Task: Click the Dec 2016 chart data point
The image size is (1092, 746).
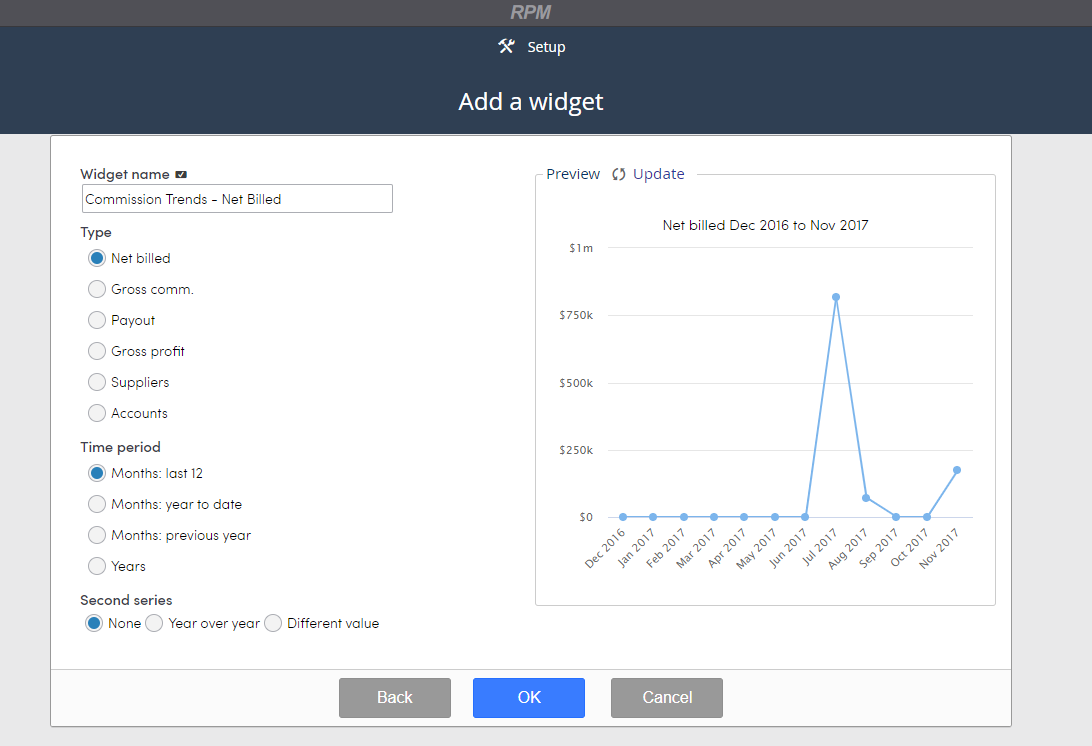Action: (623, 517)
